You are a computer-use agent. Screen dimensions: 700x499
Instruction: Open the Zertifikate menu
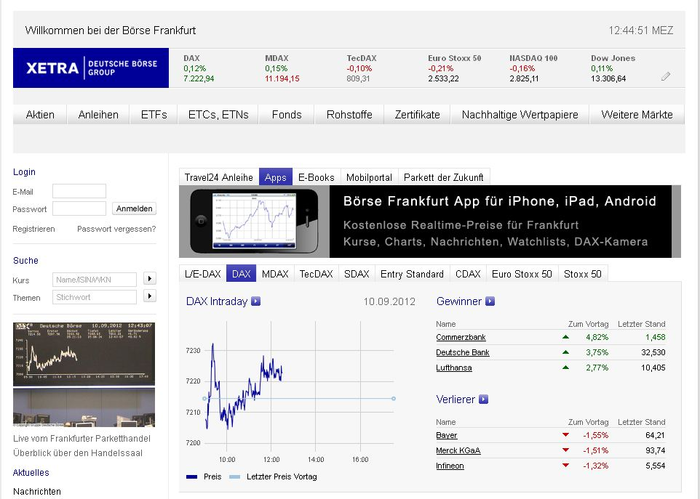(417, 115)
